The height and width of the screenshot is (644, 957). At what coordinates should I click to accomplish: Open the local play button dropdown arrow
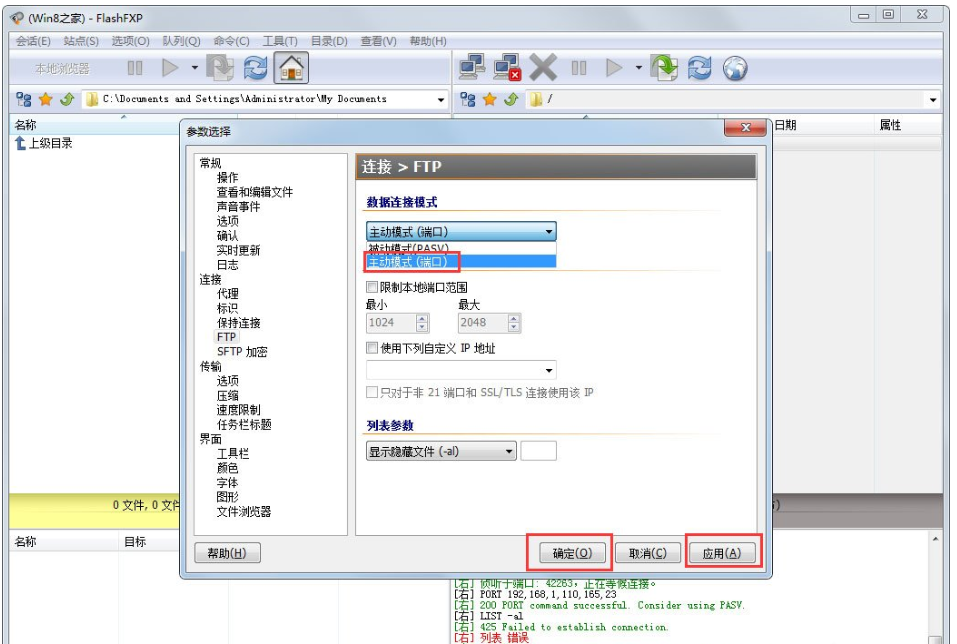click(195, 68)
